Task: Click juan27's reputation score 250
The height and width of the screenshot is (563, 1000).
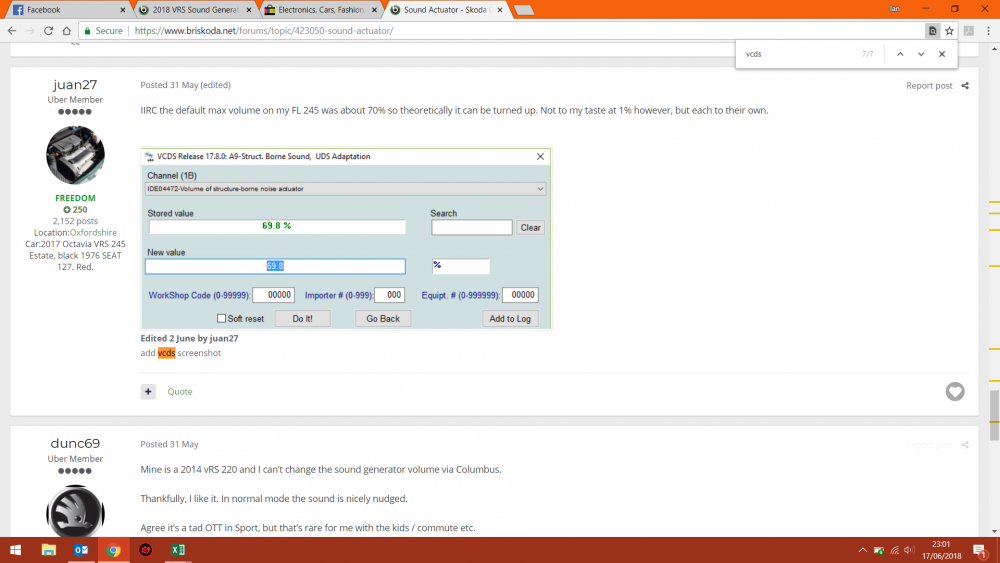Action: click(75, 210)
